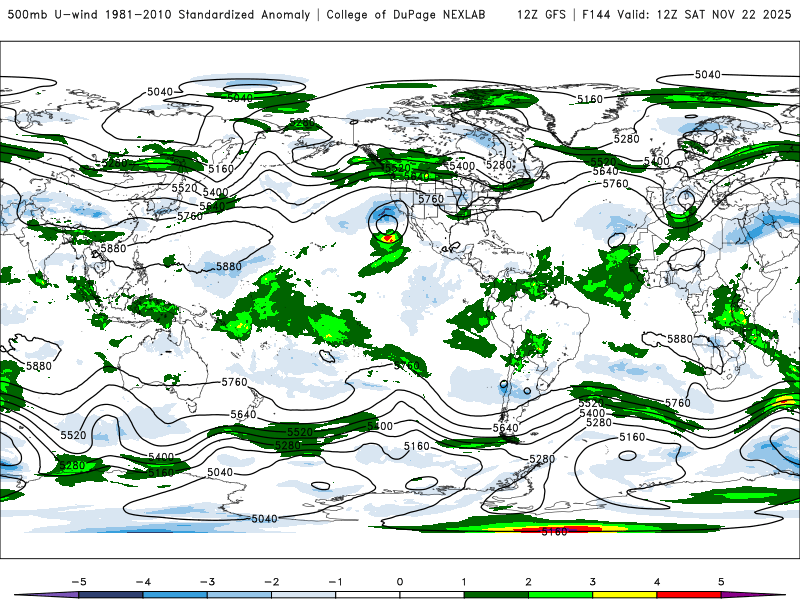This screenshot has height=600, width=800.
Task: Click the -4 colorbar tick label
Action: (x=143, y=582)
